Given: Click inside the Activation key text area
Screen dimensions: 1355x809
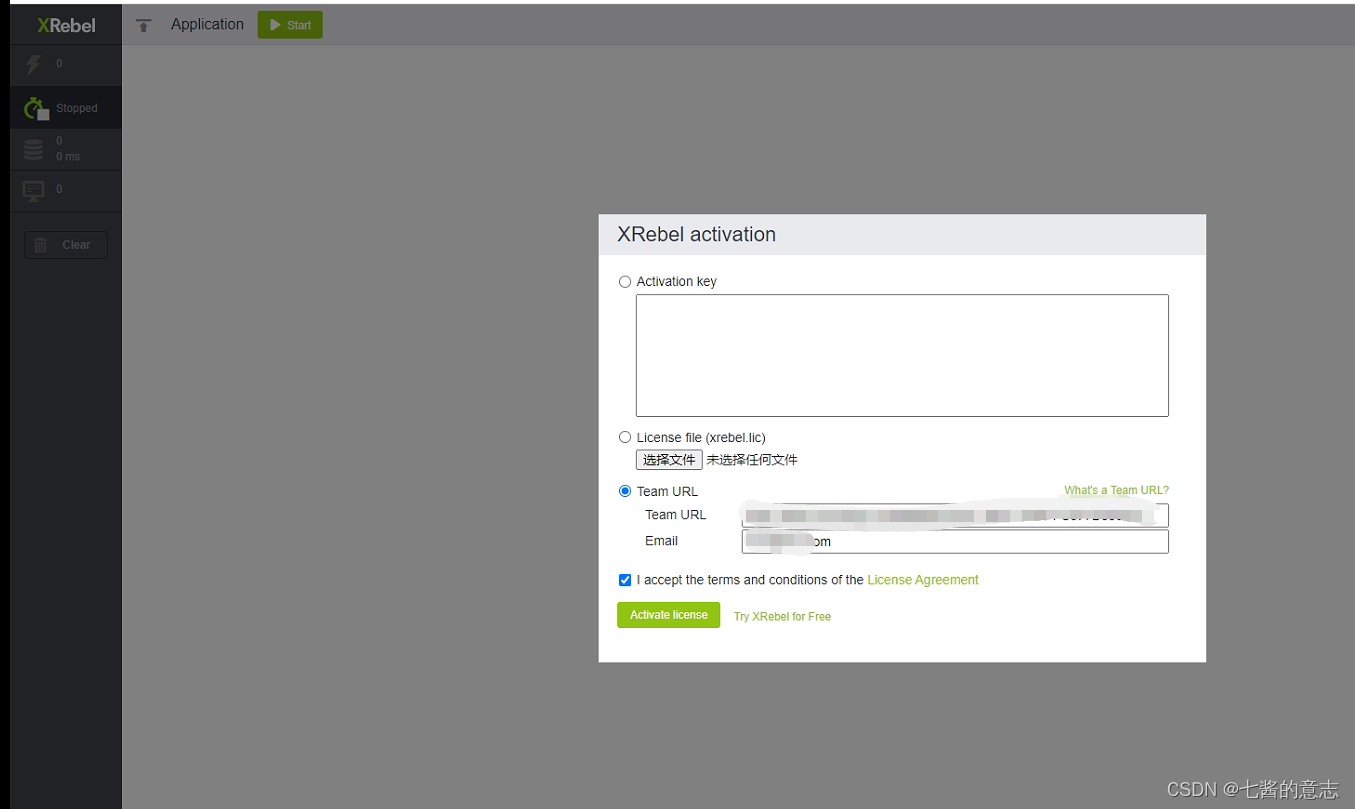Looking at the screenshot, I should (902, 355).
